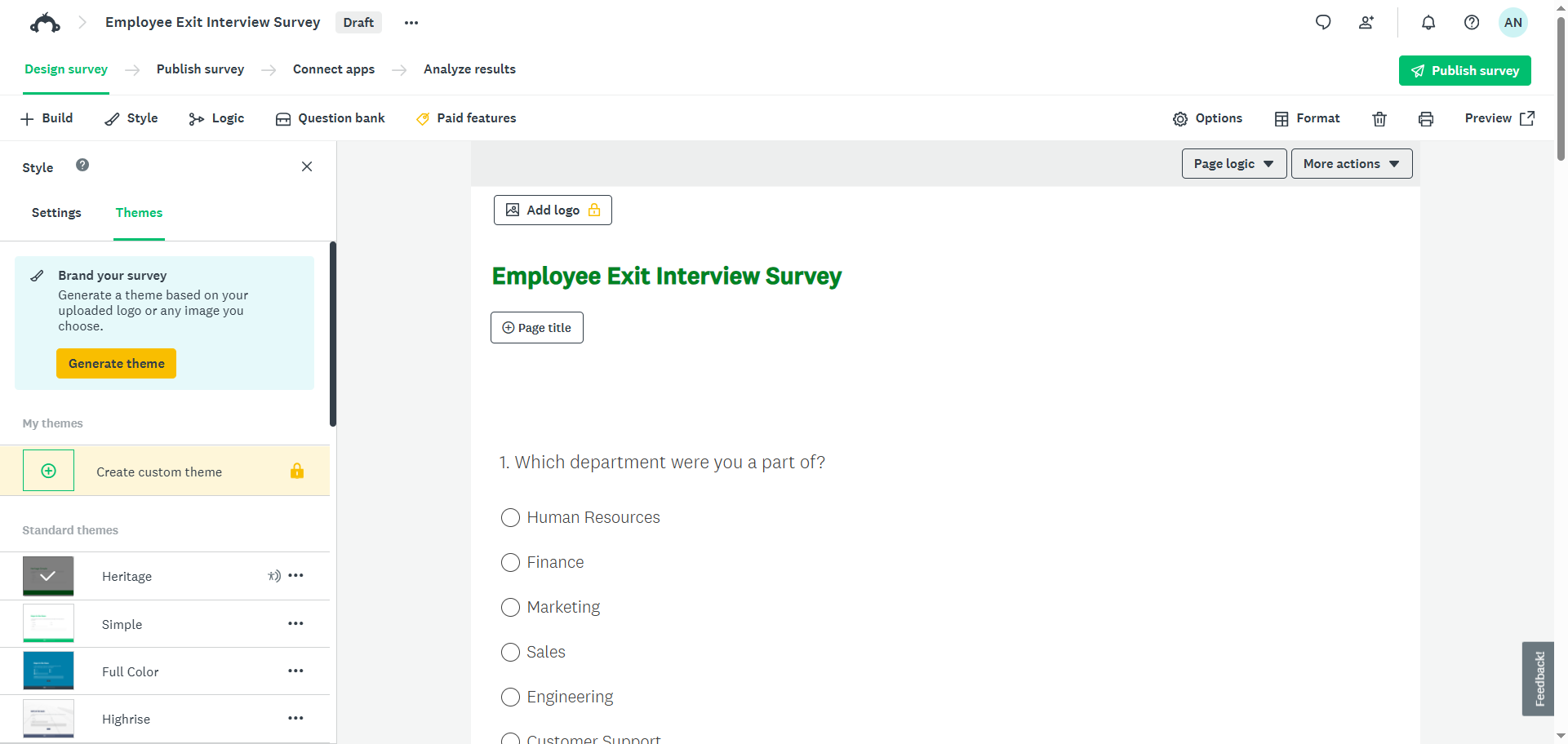Screen dimensions: 1568x744
Task: Expand the More actions dropdown
Action: [1352, 164]
